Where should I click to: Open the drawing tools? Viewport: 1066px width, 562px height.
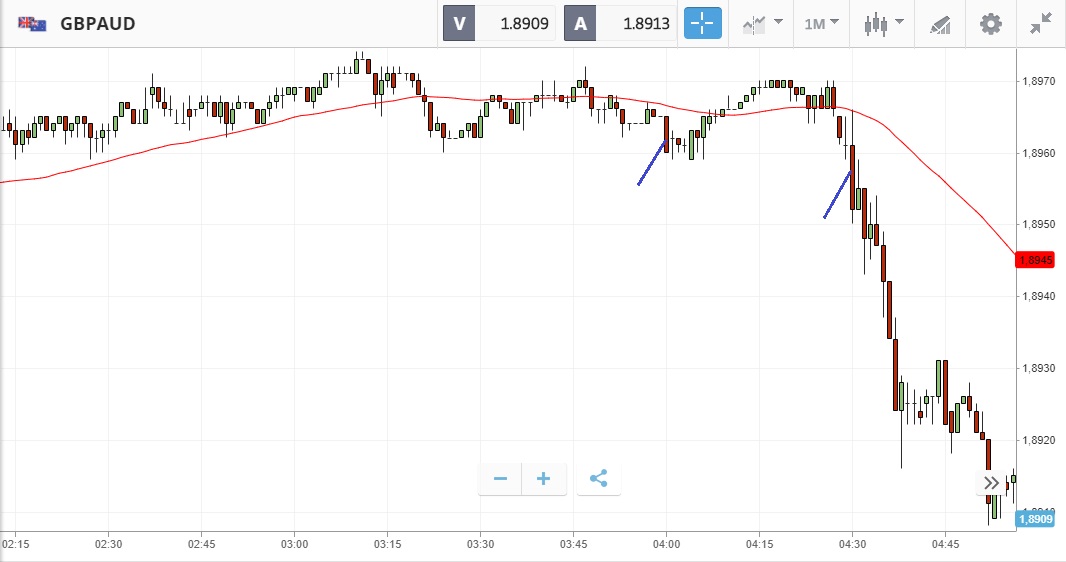[x=940, y=23]
